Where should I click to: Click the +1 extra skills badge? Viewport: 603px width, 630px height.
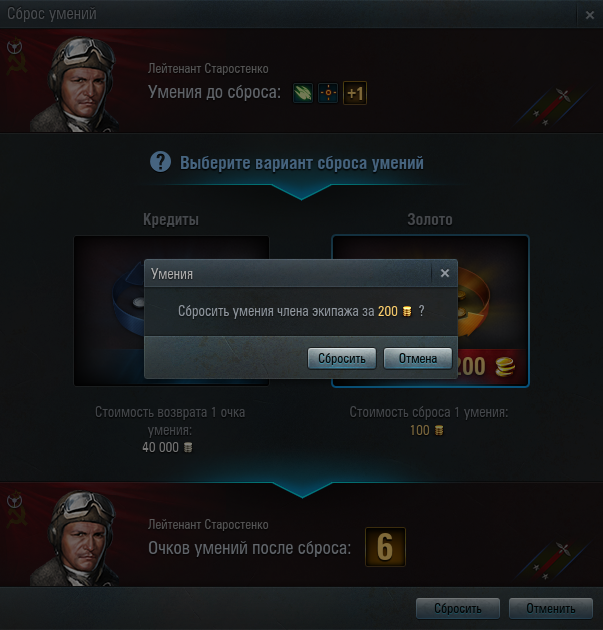355,93
